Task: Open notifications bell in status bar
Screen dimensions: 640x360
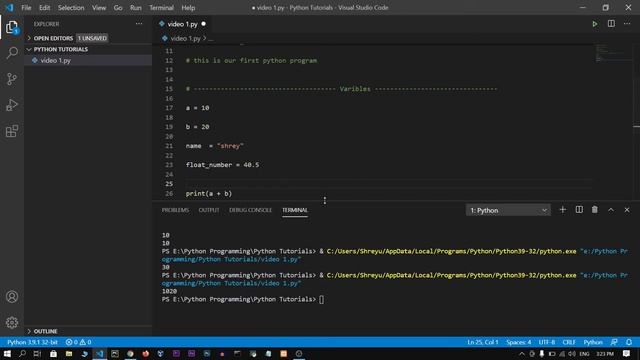Action: [629, 342]
